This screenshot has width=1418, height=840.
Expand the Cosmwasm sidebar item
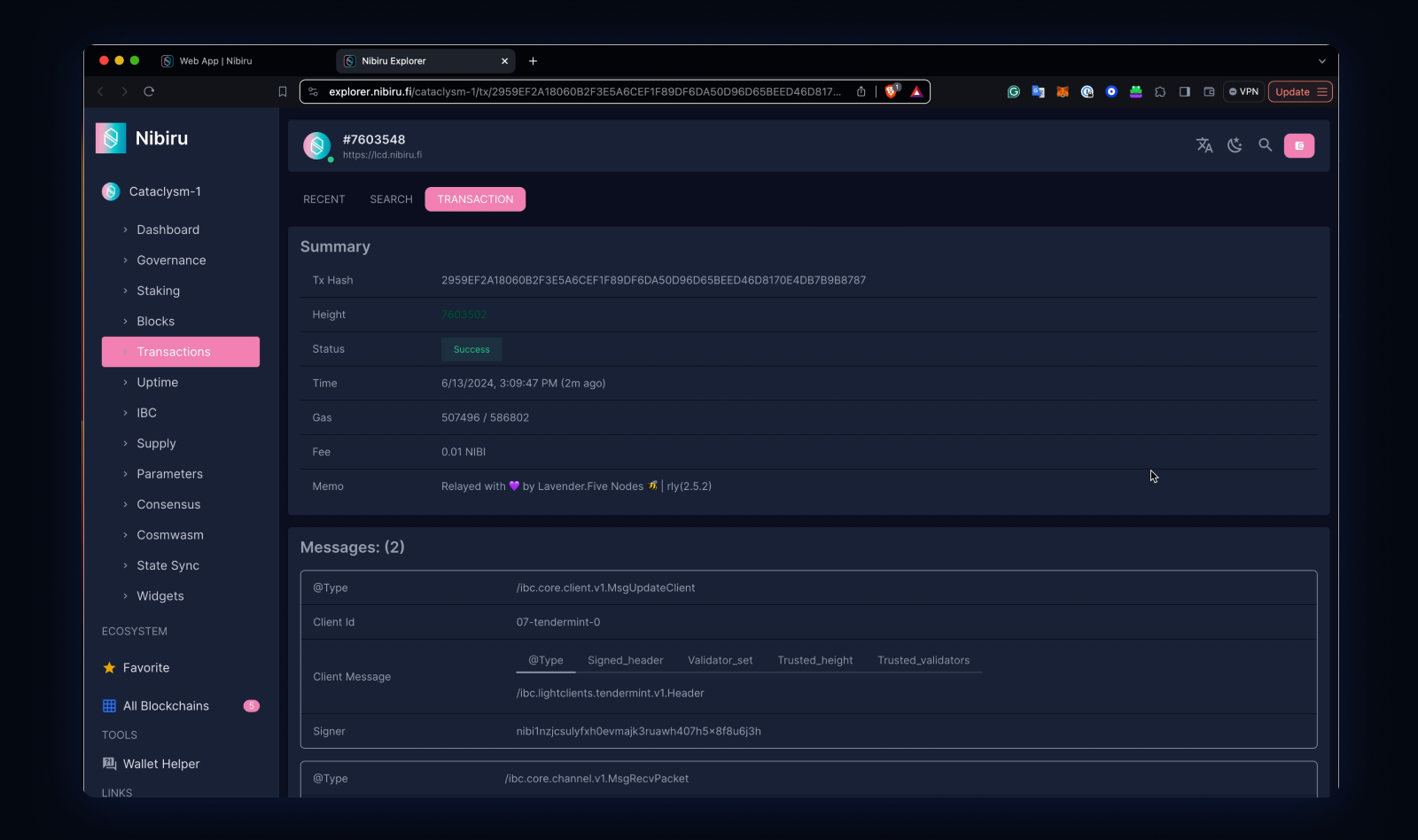(181, 535)
